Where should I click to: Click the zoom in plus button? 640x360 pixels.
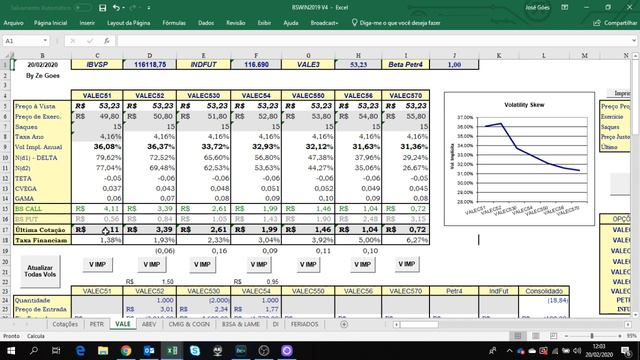tap(620, 336)
